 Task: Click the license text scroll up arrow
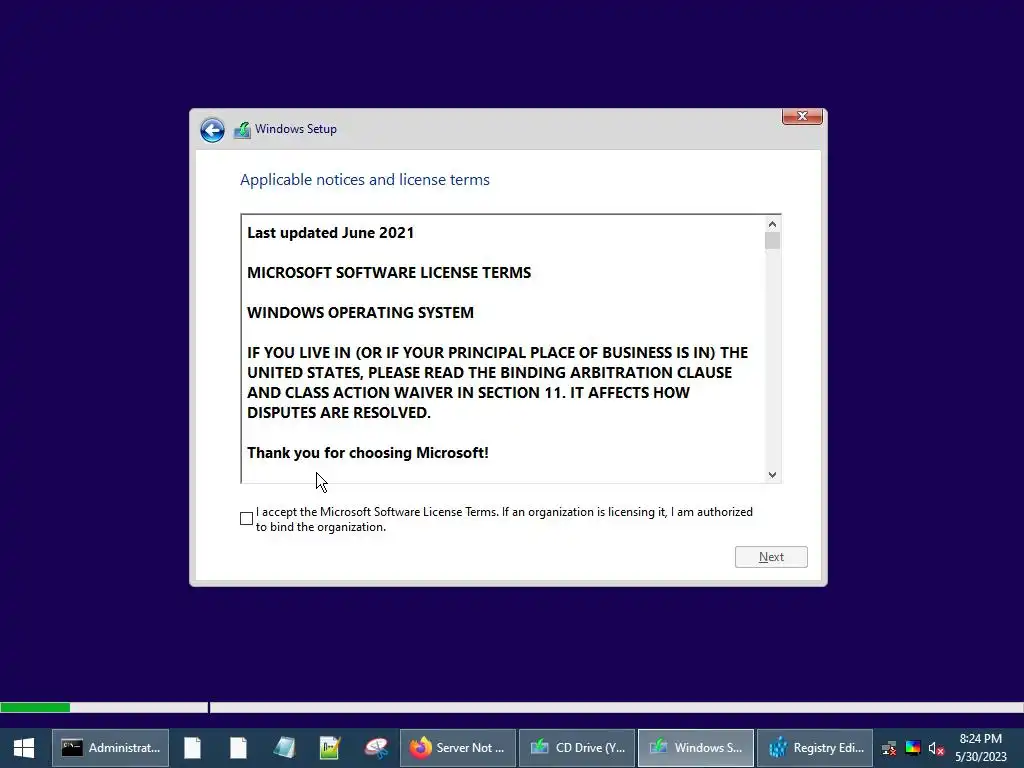[x=773, y=224]
